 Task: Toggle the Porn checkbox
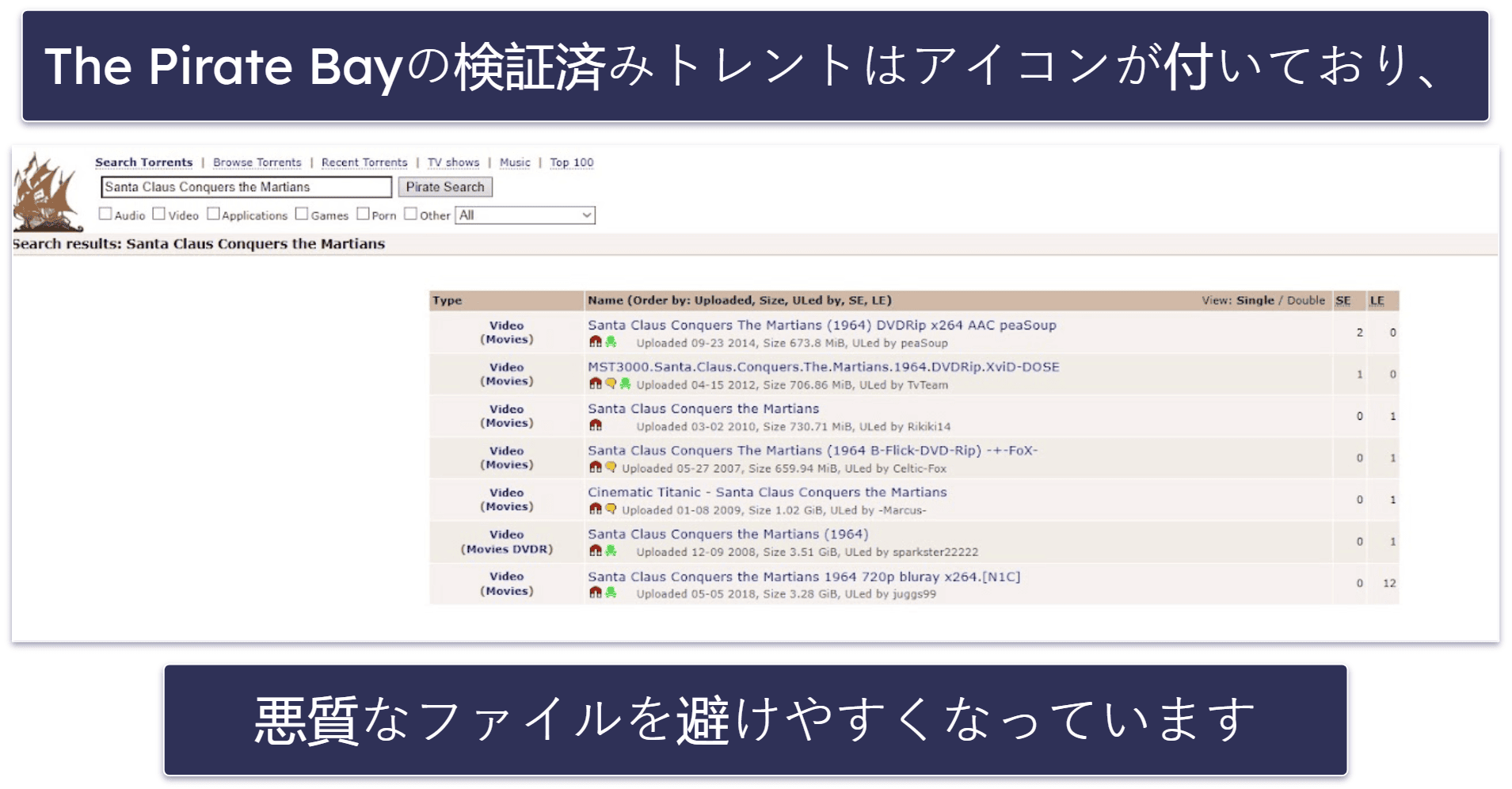click(x=363, y=214)
